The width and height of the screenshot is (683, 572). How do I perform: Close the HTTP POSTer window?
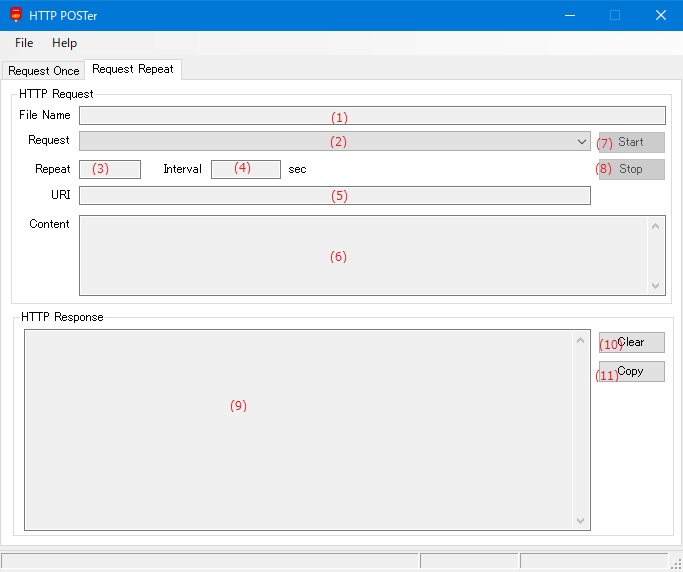pos(661,15)
